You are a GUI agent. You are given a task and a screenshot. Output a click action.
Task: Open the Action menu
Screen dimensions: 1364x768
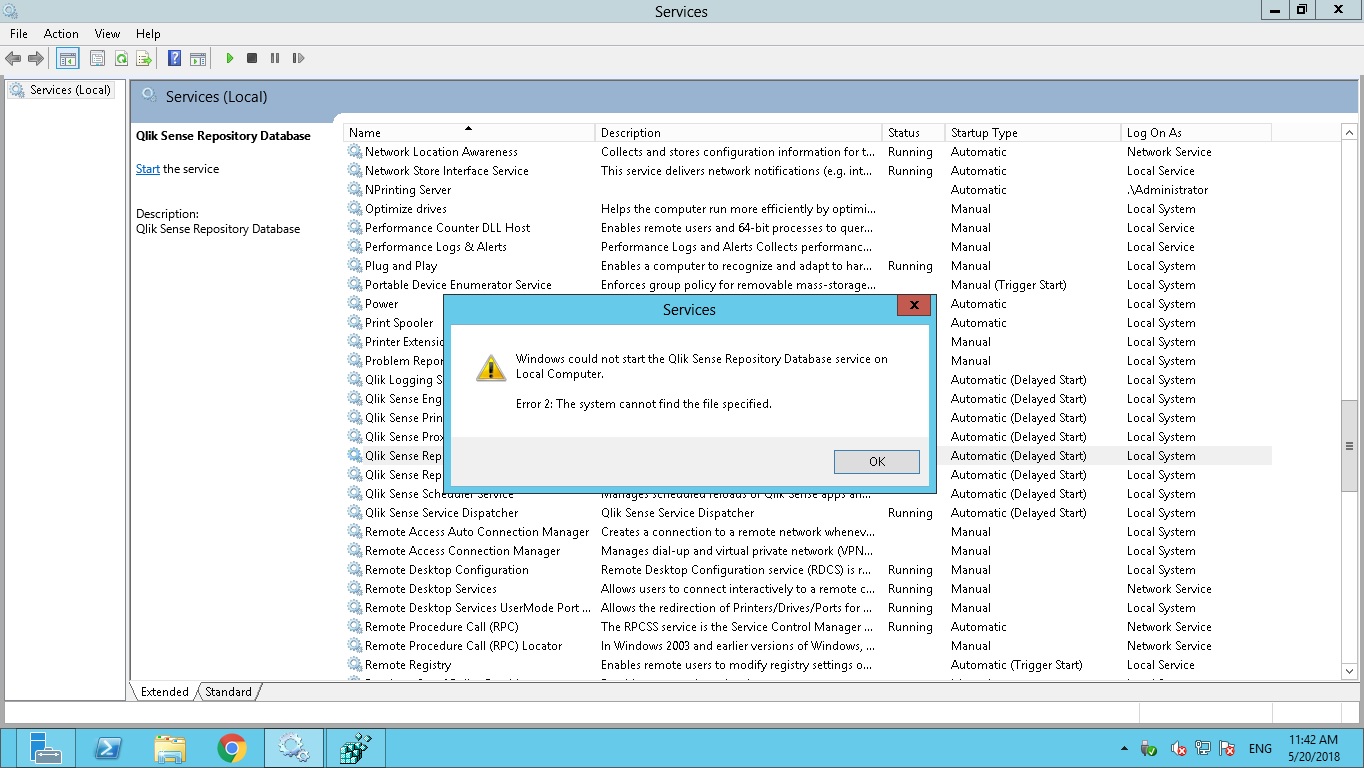[x=61, y=34]
